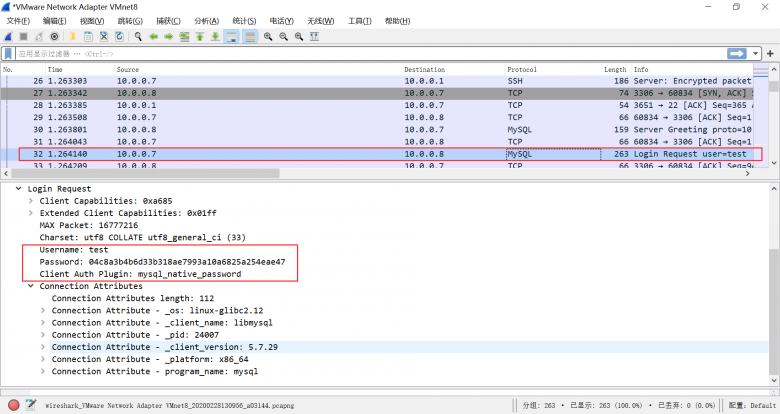Expand Extended Client Capabilities: 0x01ff node

coord(31,213)
